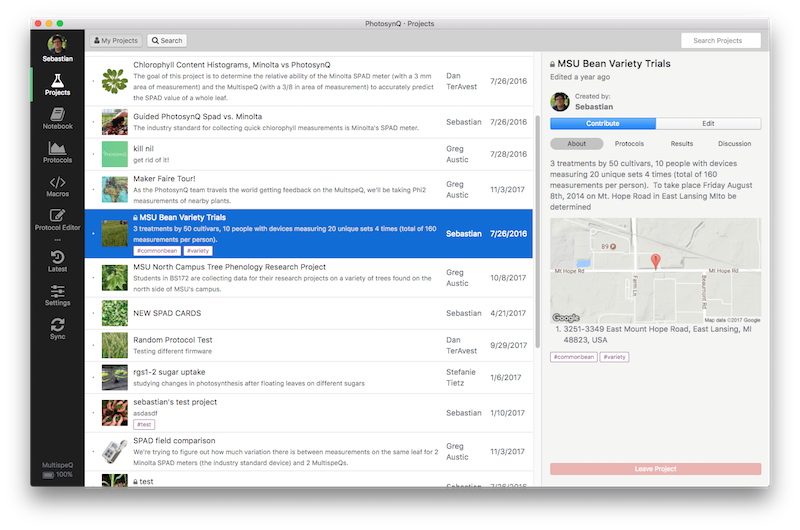Open 'Maker Faire Tour!' project title

click(x=164, y=179)
